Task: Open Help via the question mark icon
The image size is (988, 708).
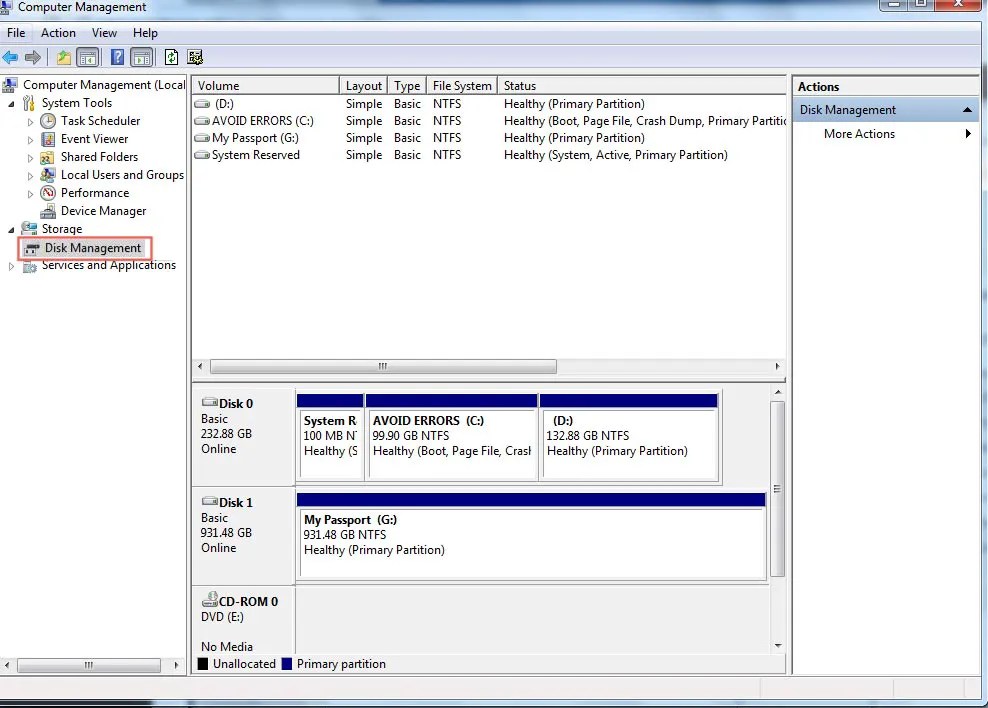Action: [x=118, y=57]
